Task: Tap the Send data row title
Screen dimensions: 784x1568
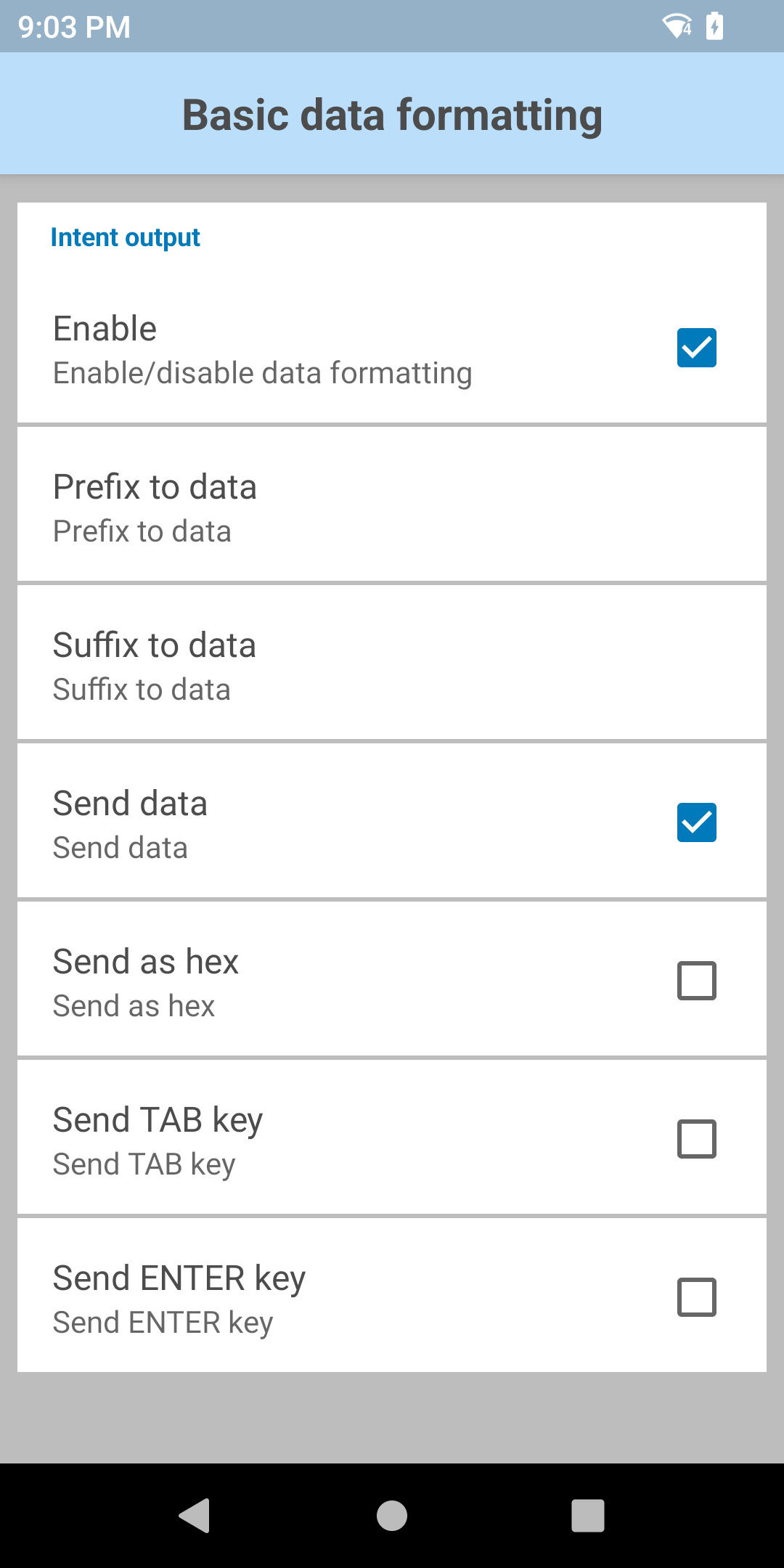Action: click(x=131, y=804)
